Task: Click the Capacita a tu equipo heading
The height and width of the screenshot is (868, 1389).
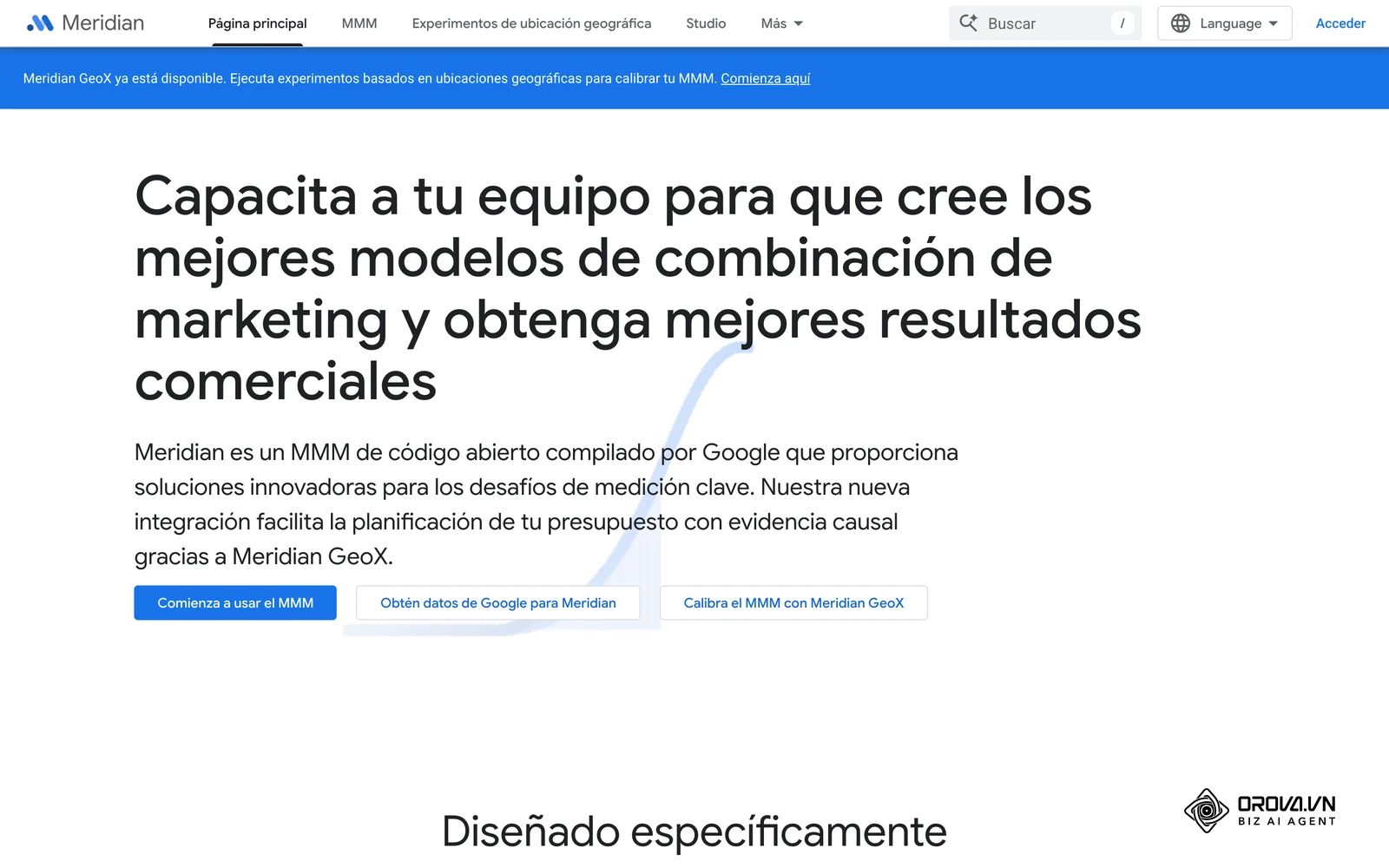Action: [x=637, y=288]
